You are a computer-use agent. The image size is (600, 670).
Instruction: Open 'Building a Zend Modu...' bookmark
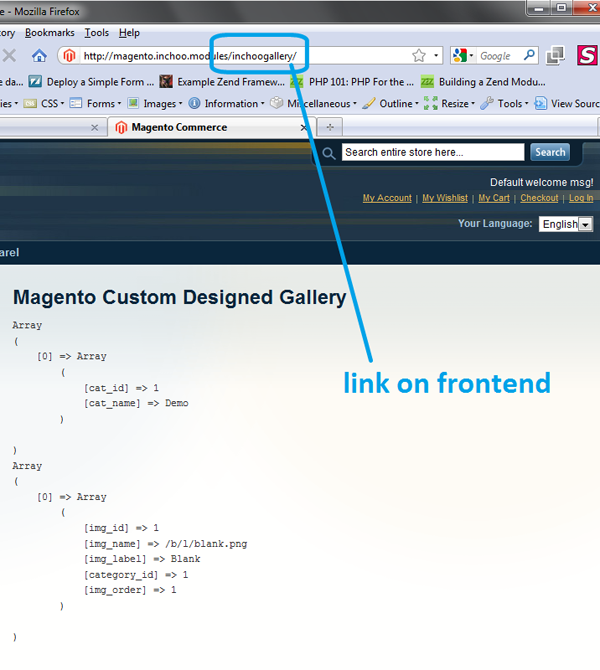pos(483,82)
